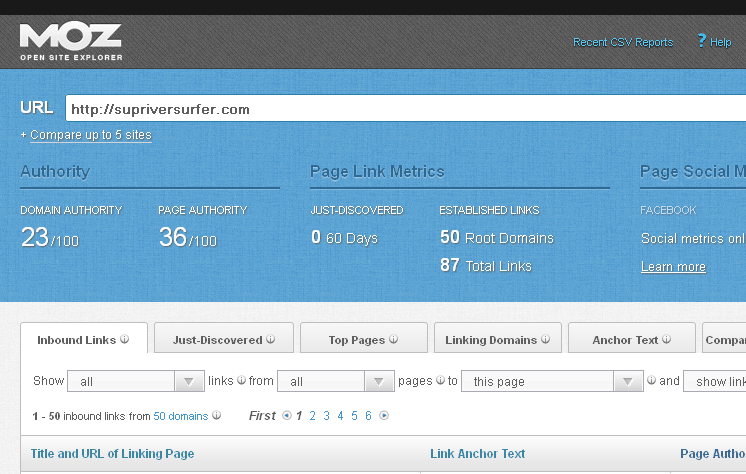Open the Show all links dropdown
Viewport: 746px width, 474px height.
136,381
